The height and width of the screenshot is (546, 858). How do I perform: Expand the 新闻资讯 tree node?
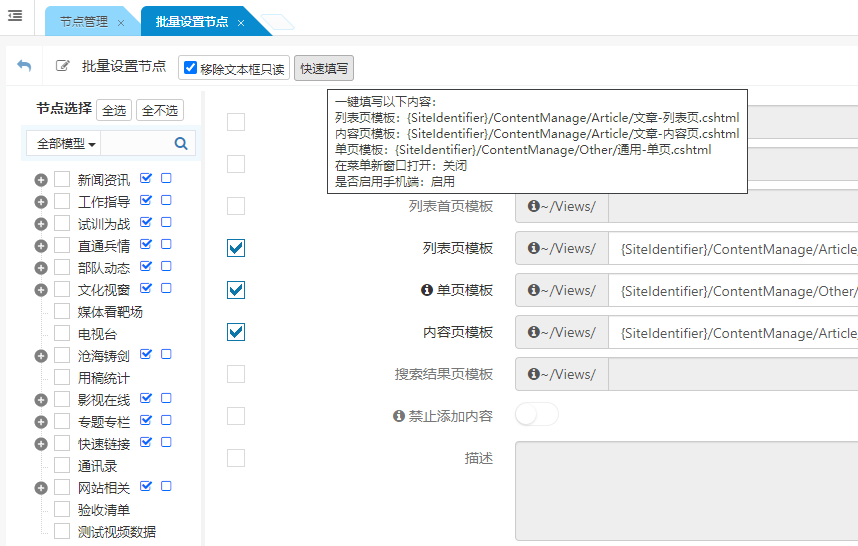click(x=41, y=180)
